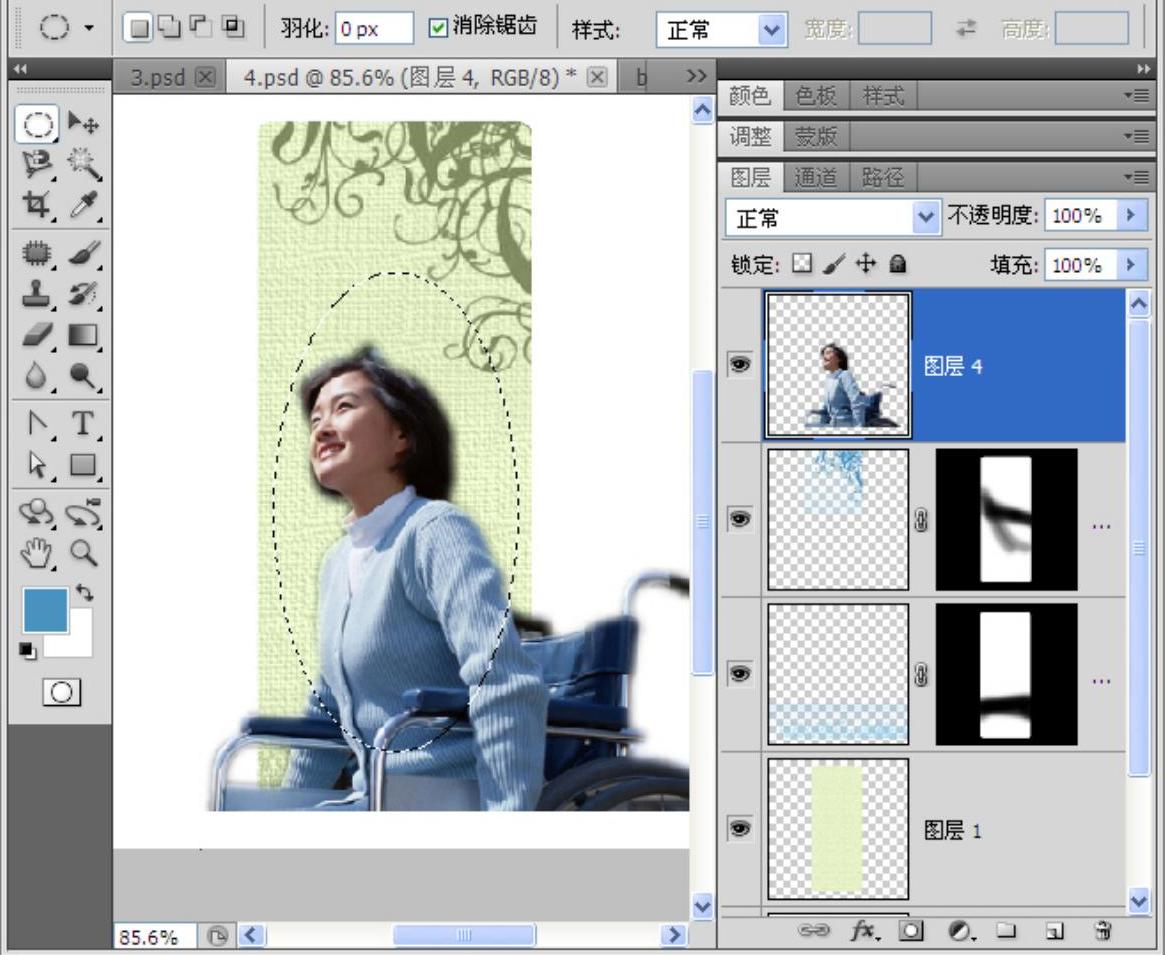Open the layer blend mode dropdown
1165x955 pixels.
pyautogui.click(x=927, y=216)
